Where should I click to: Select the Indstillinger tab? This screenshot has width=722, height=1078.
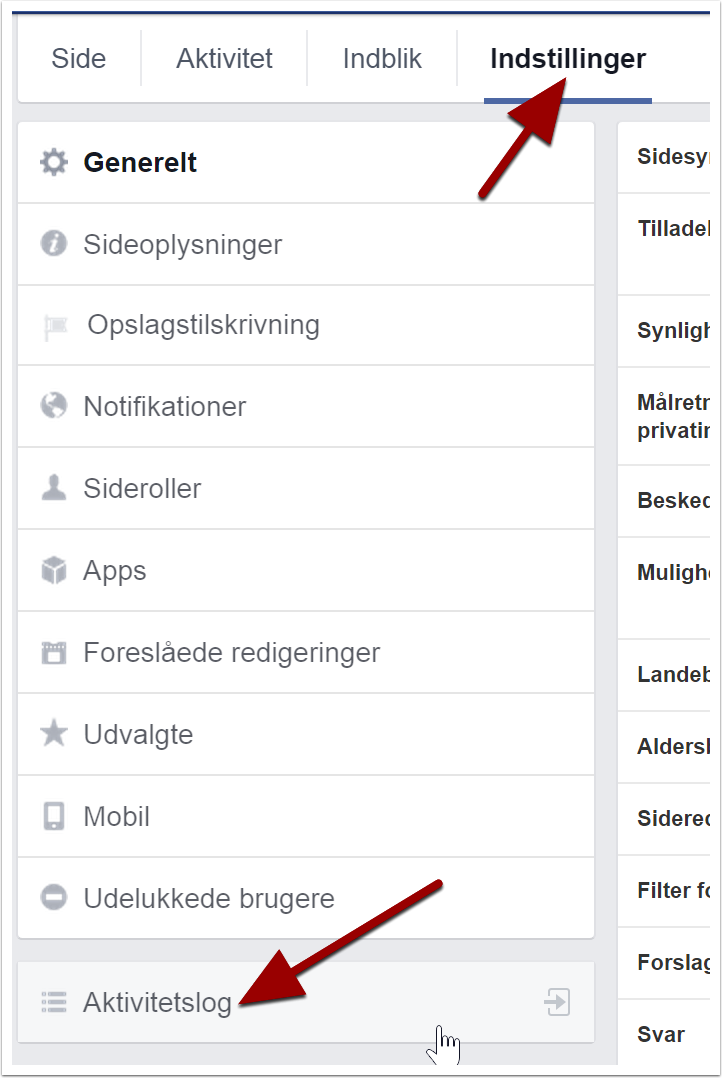click(x=568, y=58)
